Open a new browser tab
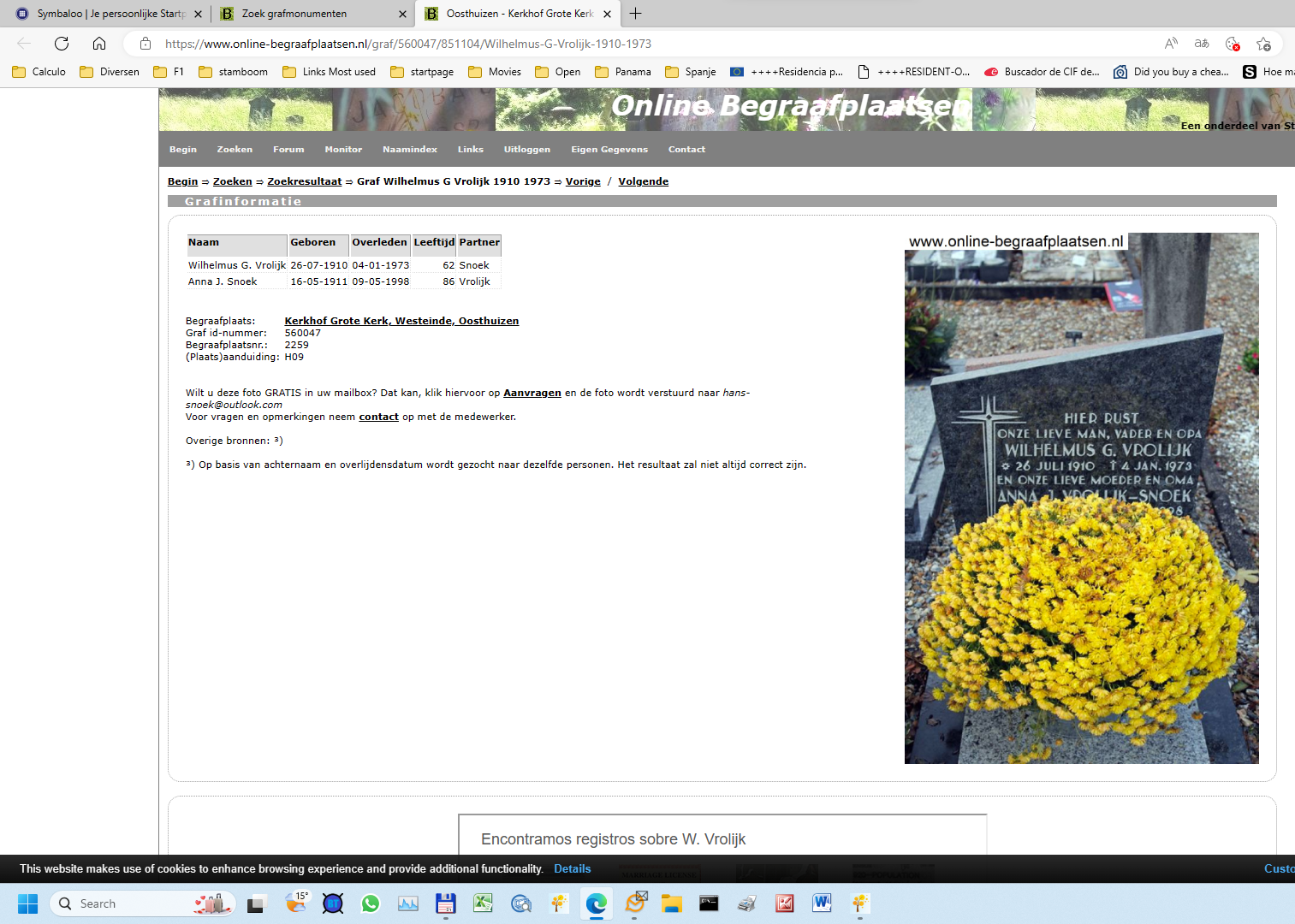This screenshot has width=1295, height=924. pos(635,14)
